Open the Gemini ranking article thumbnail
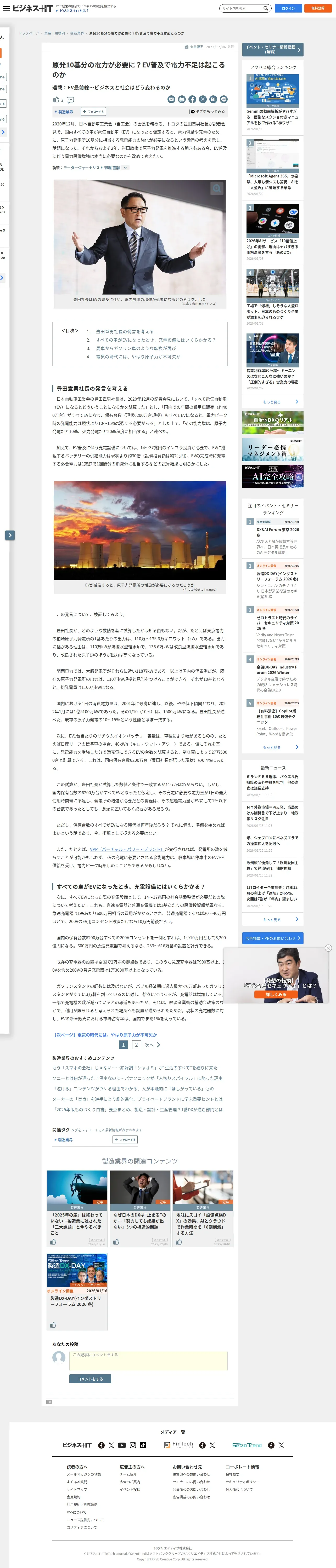336x1568 pixels. (273, 91)
